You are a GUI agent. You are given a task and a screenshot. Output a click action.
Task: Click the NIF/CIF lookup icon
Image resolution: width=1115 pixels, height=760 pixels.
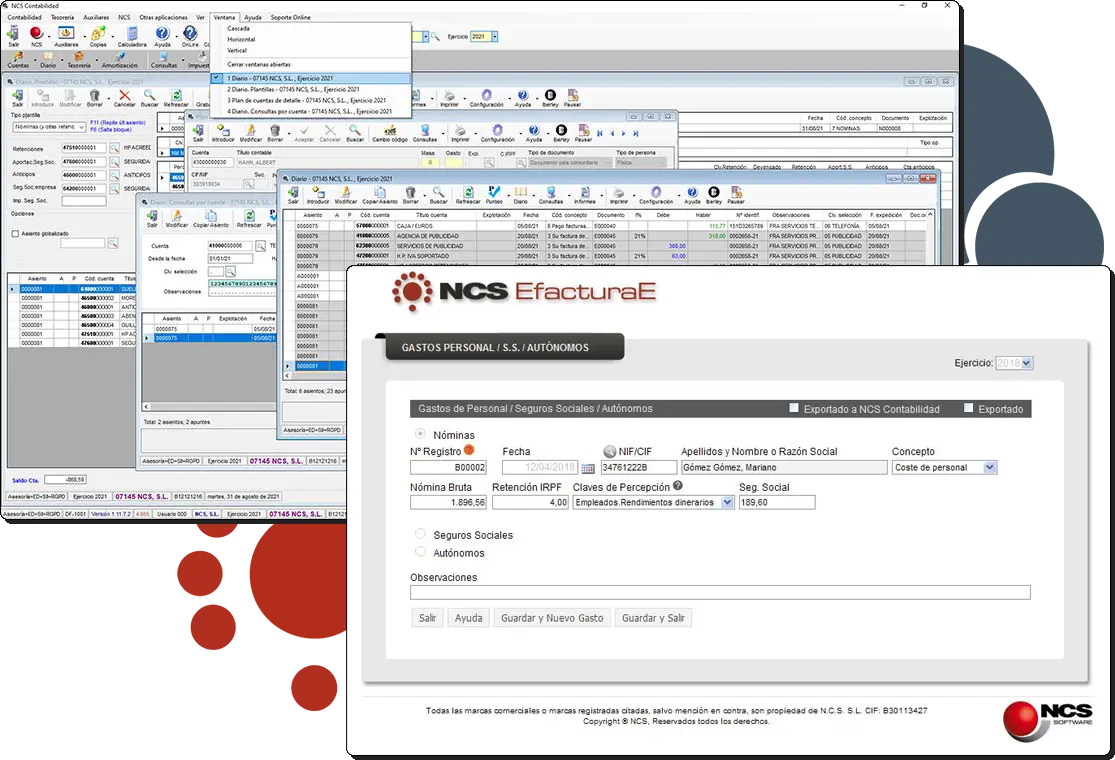[x=609, y=451]
